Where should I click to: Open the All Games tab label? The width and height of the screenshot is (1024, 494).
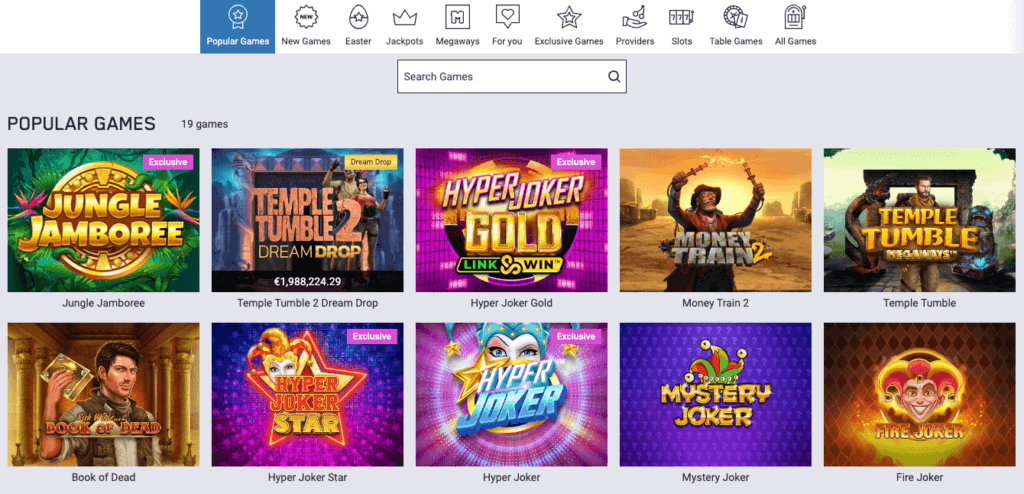point(795,41)
